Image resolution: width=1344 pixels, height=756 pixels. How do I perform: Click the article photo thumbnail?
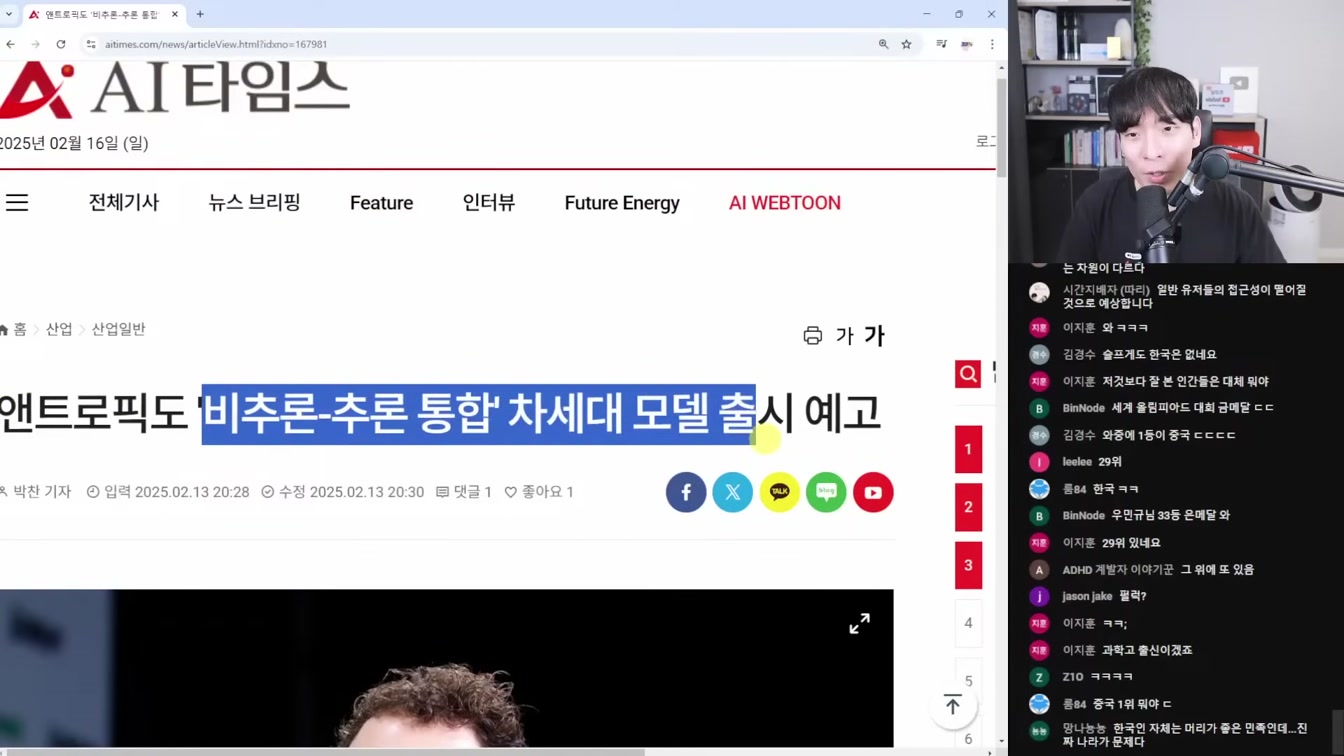point(446,668)
